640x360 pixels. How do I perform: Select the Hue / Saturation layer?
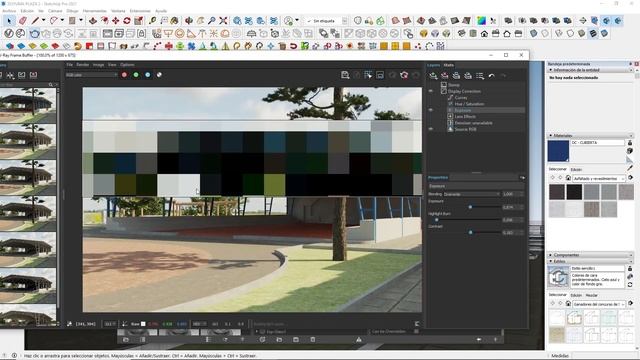(469, 104)
